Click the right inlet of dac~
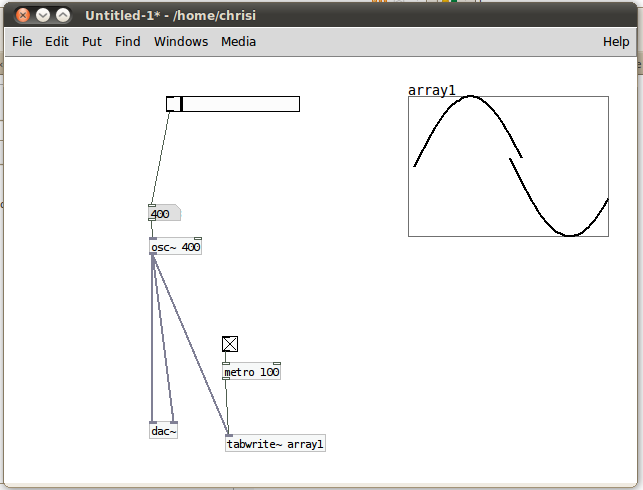This screenshot has width=643, height=490. [174, 422]
